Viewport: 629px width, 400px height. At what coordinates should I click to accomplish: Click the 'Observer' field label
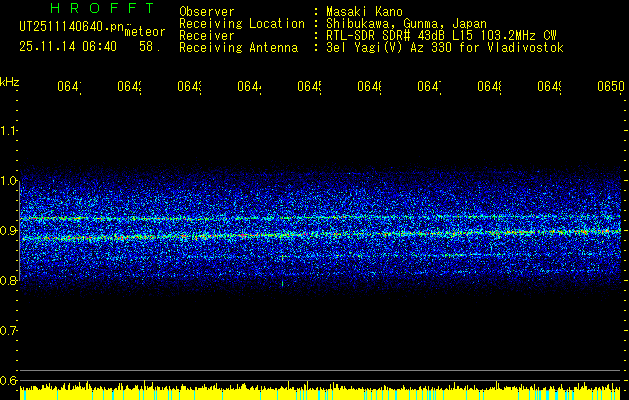207,12
